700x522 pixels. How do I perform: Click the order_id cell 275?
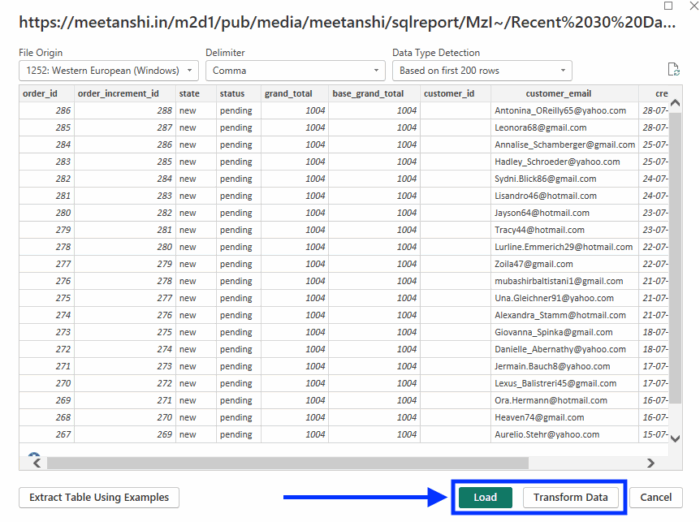pyautogui.click(x=46, y=298)
